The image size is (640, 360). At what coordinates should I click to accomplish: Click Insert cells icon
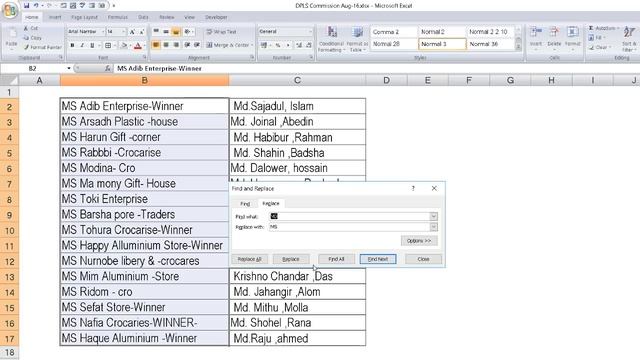pos(536,32)
